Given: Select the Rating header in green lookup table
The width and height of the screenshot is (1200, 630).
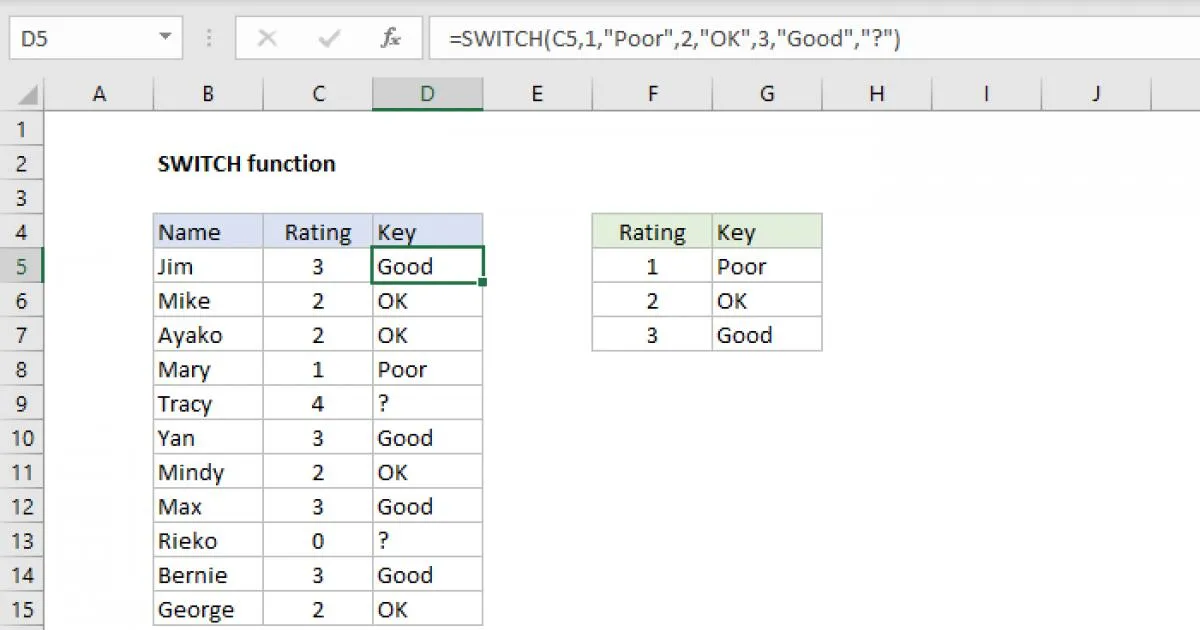Looking at the screenshot, I should point(652,233).
